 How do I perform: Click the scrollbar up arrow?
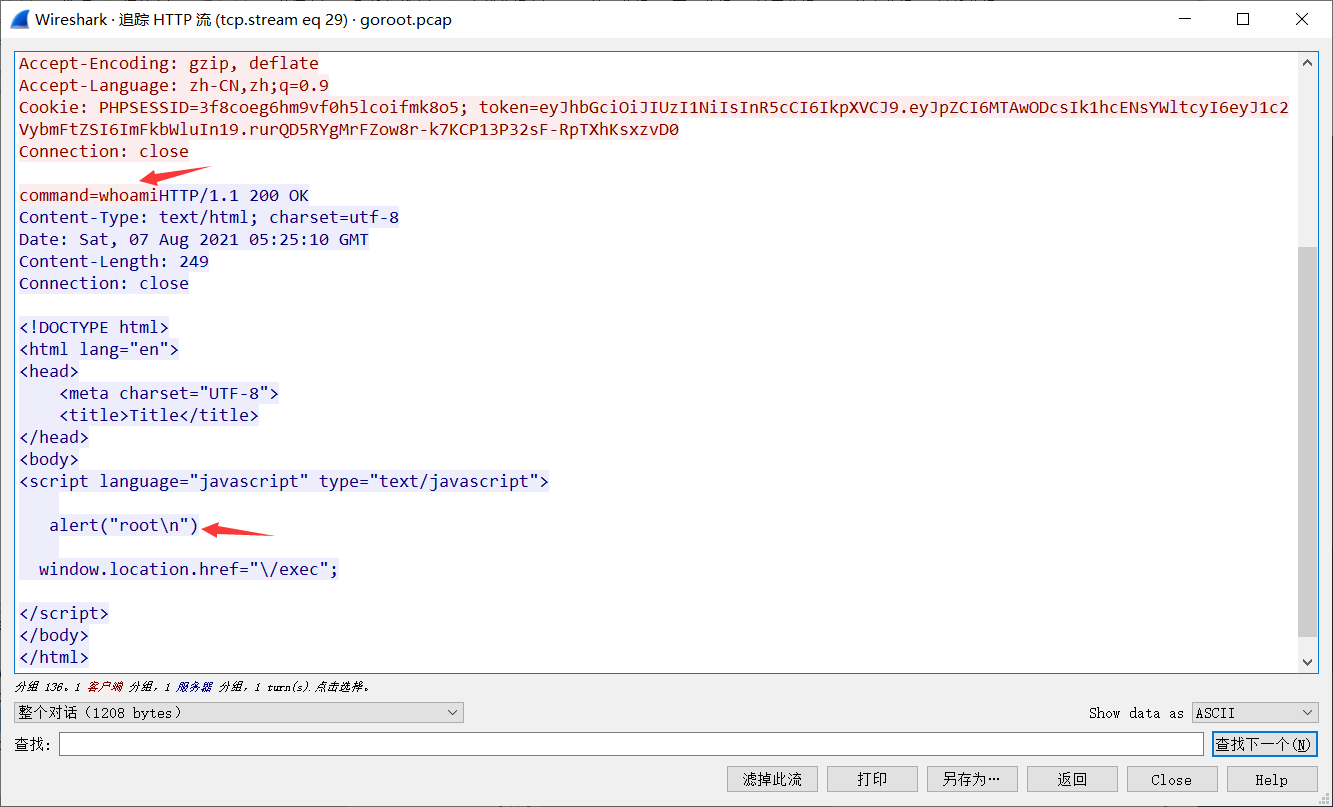click(1307, 62)
